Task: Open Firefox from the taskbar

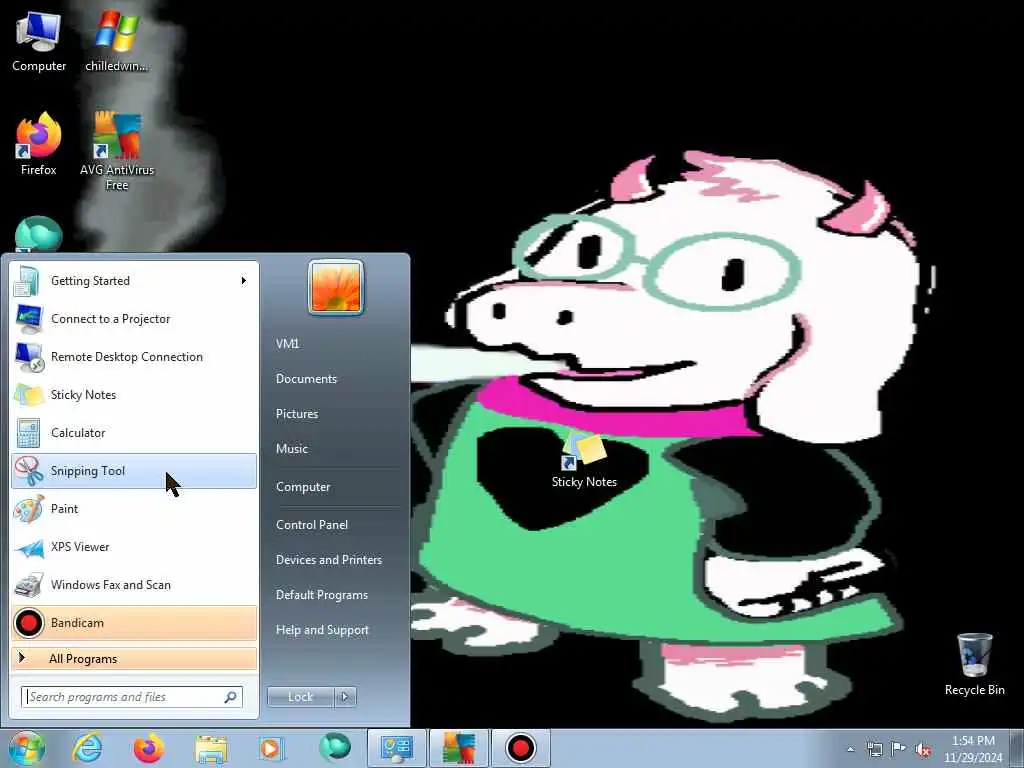Action: click(x=149, y=748)
